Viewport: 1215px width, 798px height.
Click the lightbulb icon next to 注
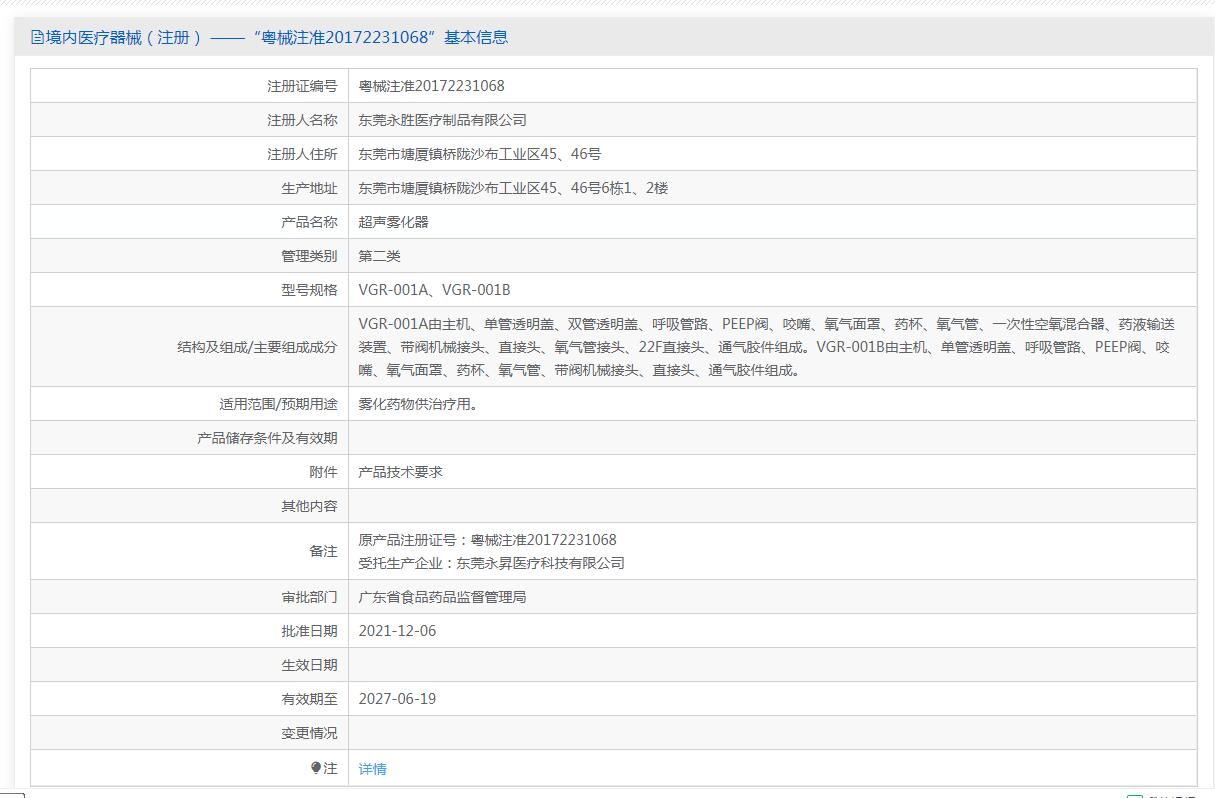pos(316,768)
